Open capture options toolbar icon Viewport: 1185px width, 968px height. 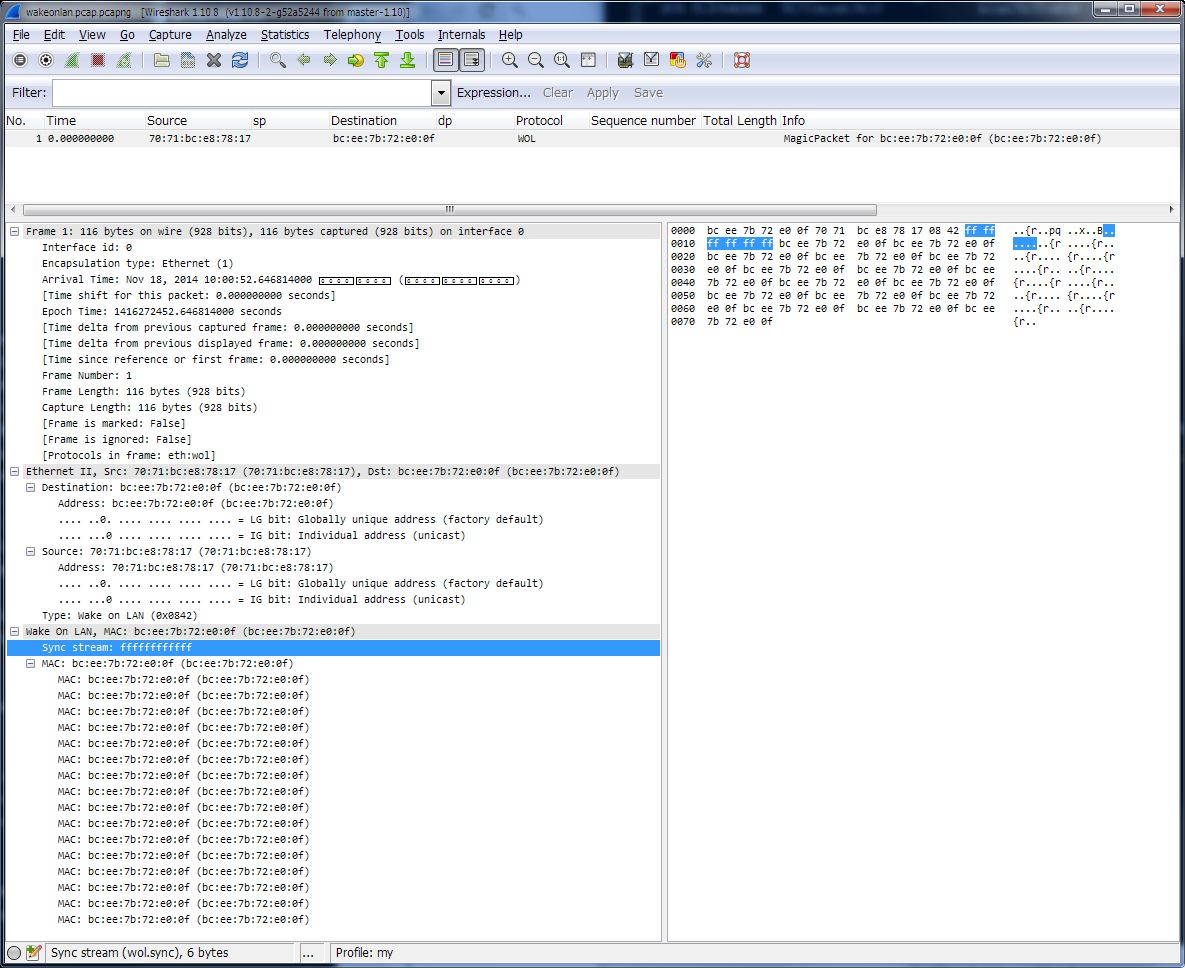[46, 60]
